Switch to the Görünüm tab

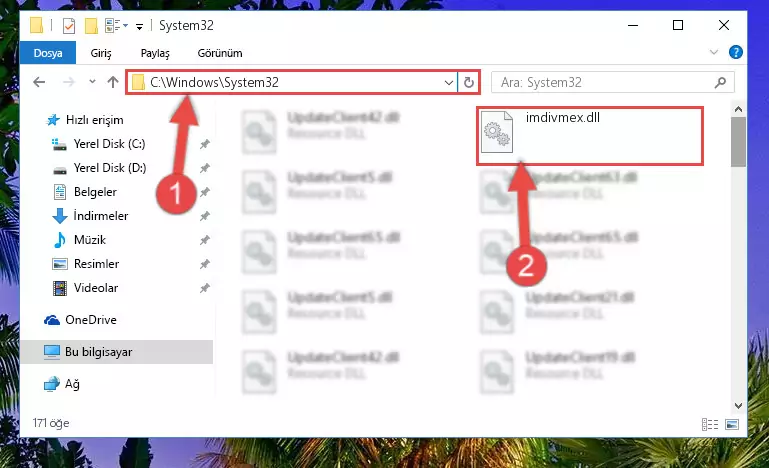[220, 53]
